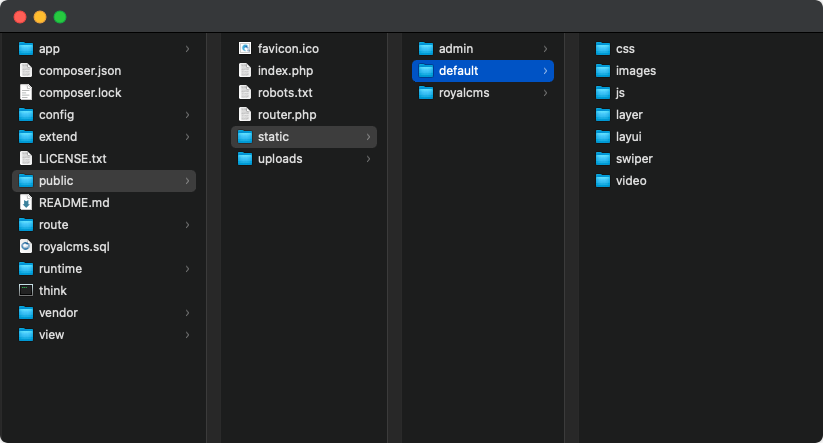Click the think executable file icon

(x=26, y=290)
